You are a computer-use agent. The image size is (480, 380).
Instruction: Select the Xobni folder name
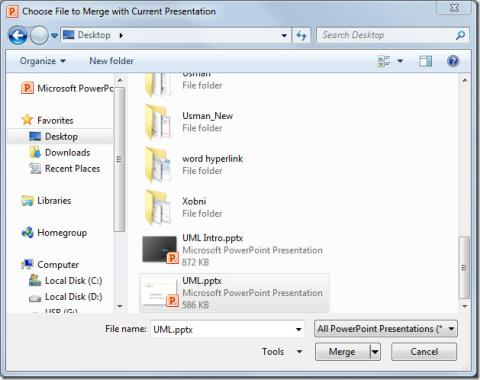click(194, 201)
